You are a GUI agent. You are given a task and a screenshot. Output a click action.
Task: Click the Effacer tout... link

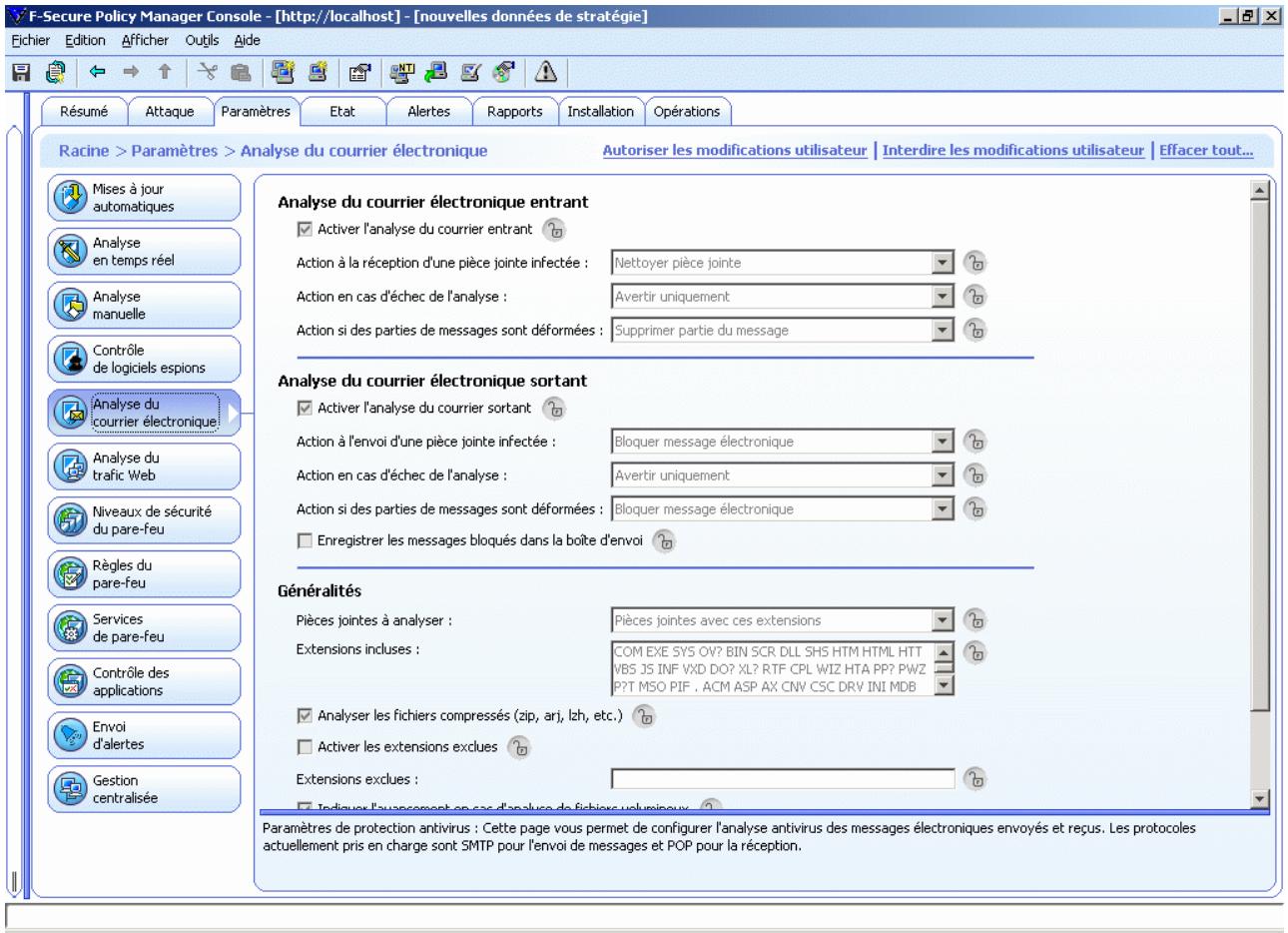click(1206, 151)
